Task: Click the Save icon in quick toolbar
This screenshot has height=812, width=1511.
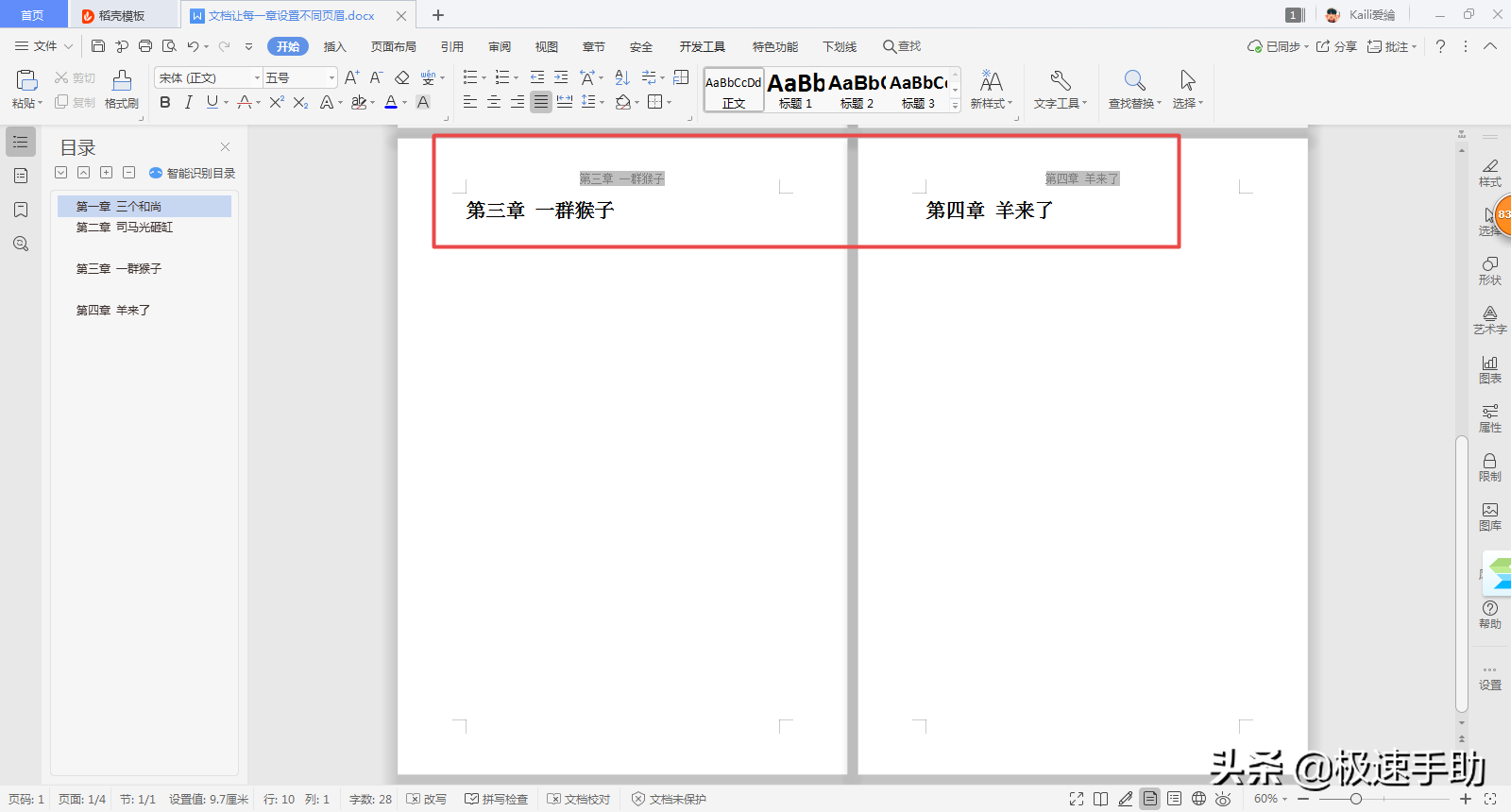Action: coord(98,45)
